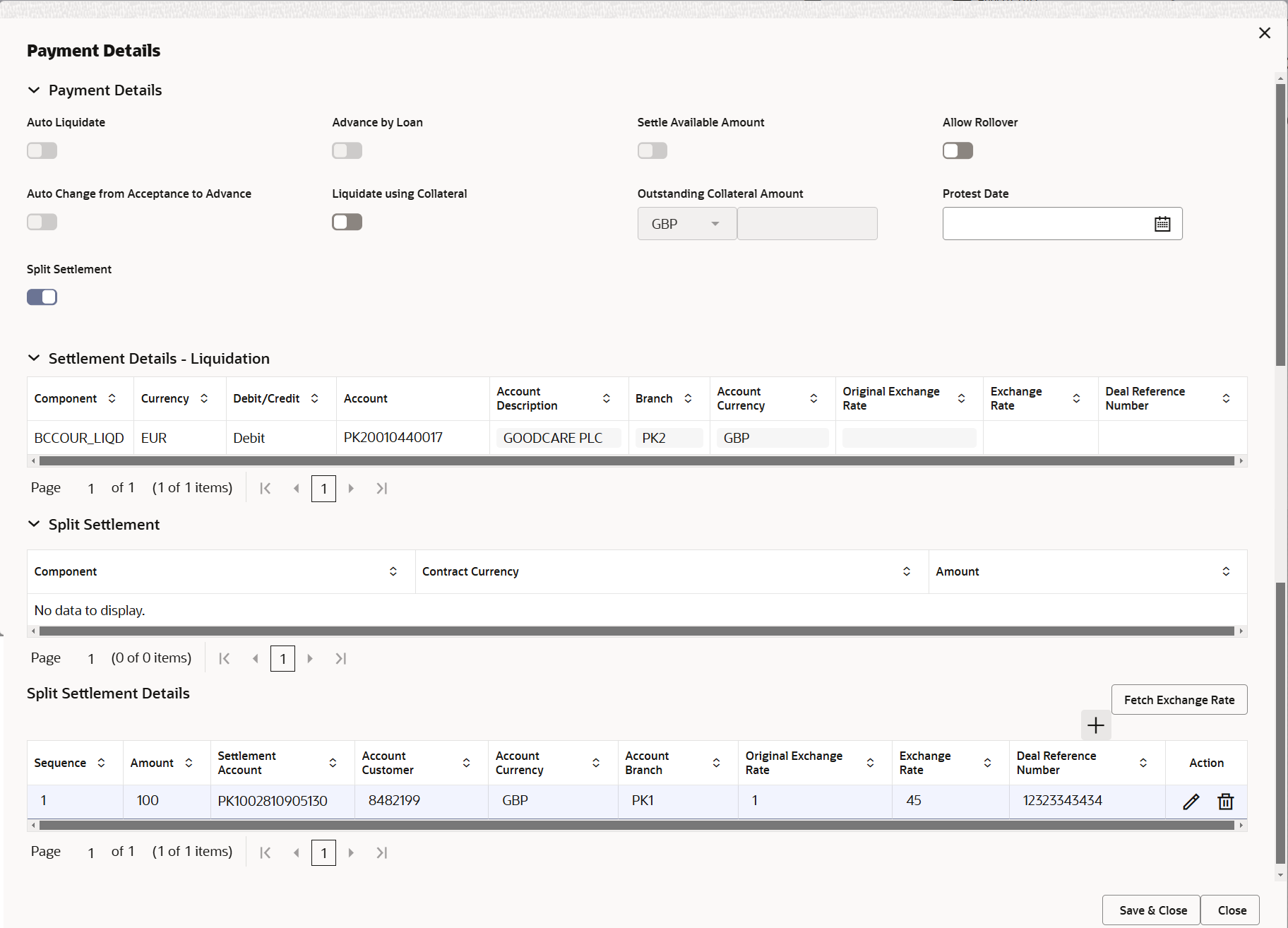1288x928 pixels.
Task: Click the Save & Close button
Action: tap(1150, 910)
